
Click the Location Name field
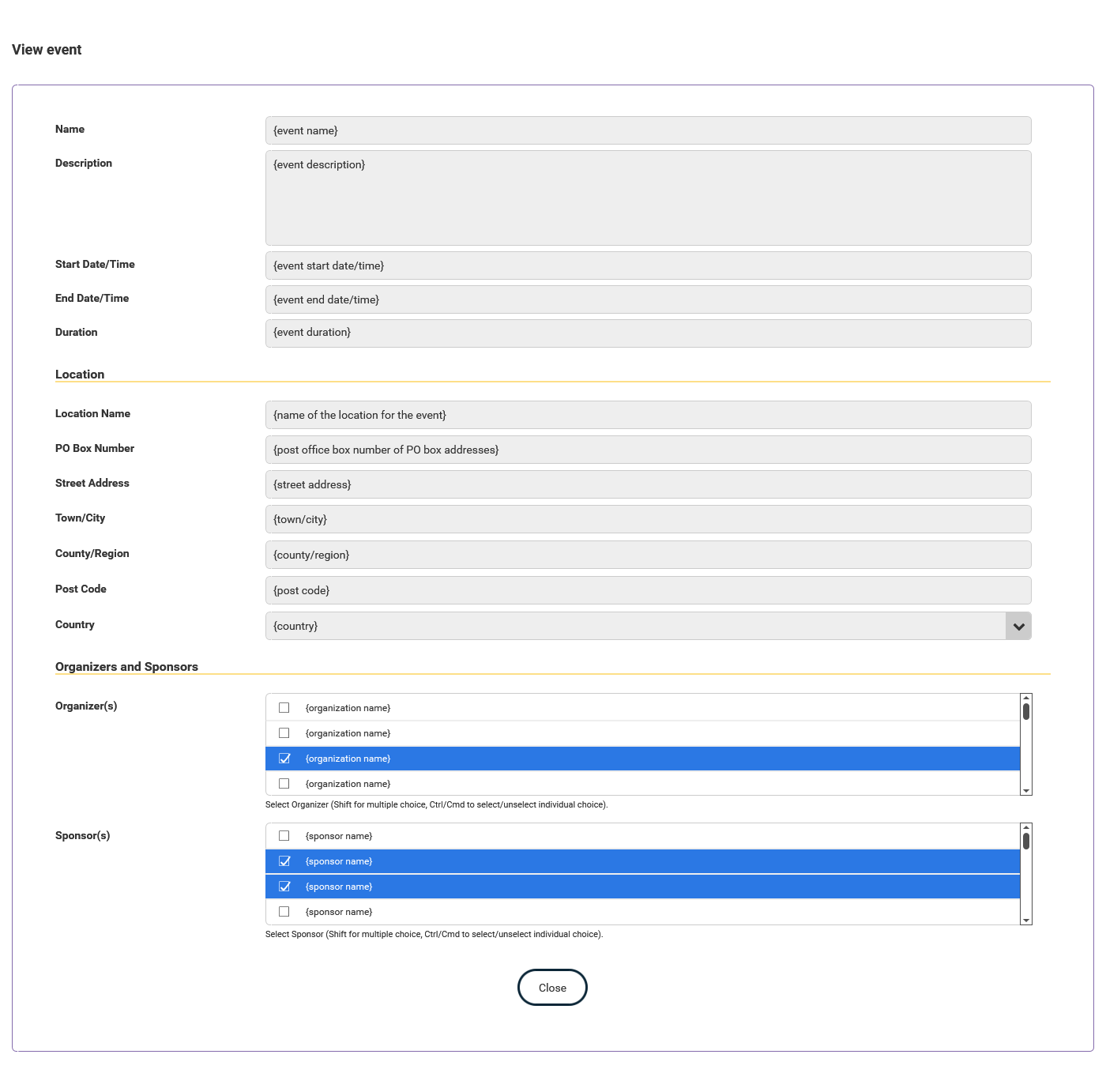[649, 415]
